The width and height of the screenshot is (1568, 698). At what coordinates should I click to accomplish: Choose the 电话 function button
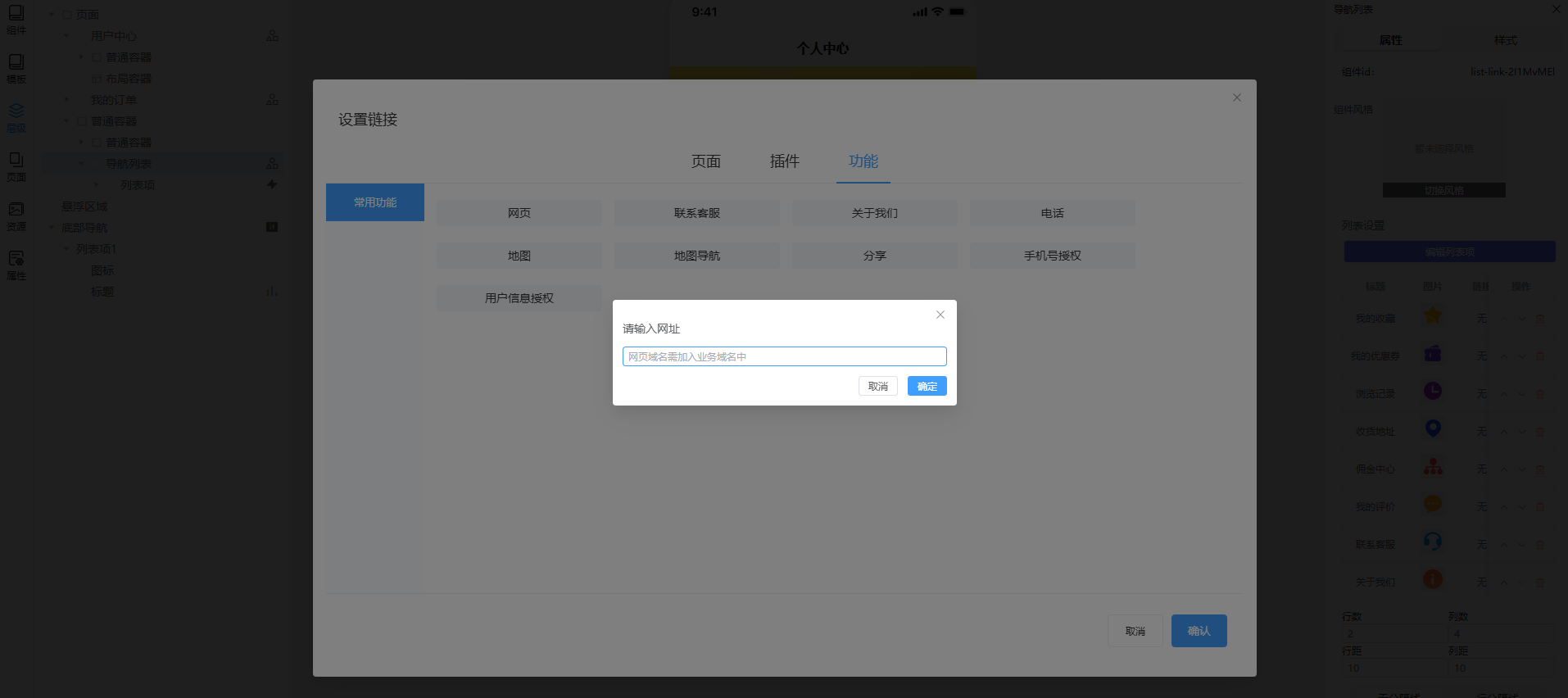point(1053,213)
